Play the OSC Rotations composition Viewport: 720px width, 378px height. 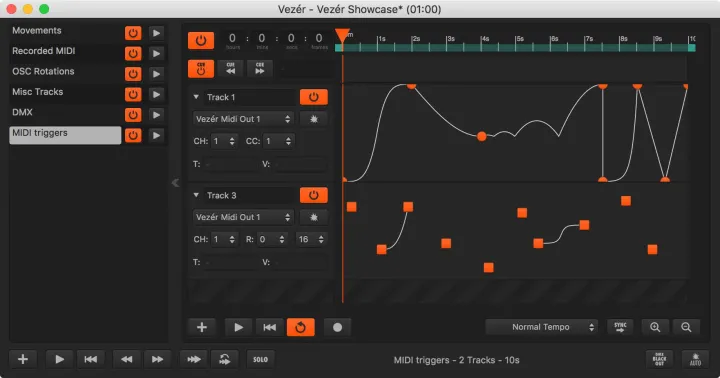(x=157, y=74)
